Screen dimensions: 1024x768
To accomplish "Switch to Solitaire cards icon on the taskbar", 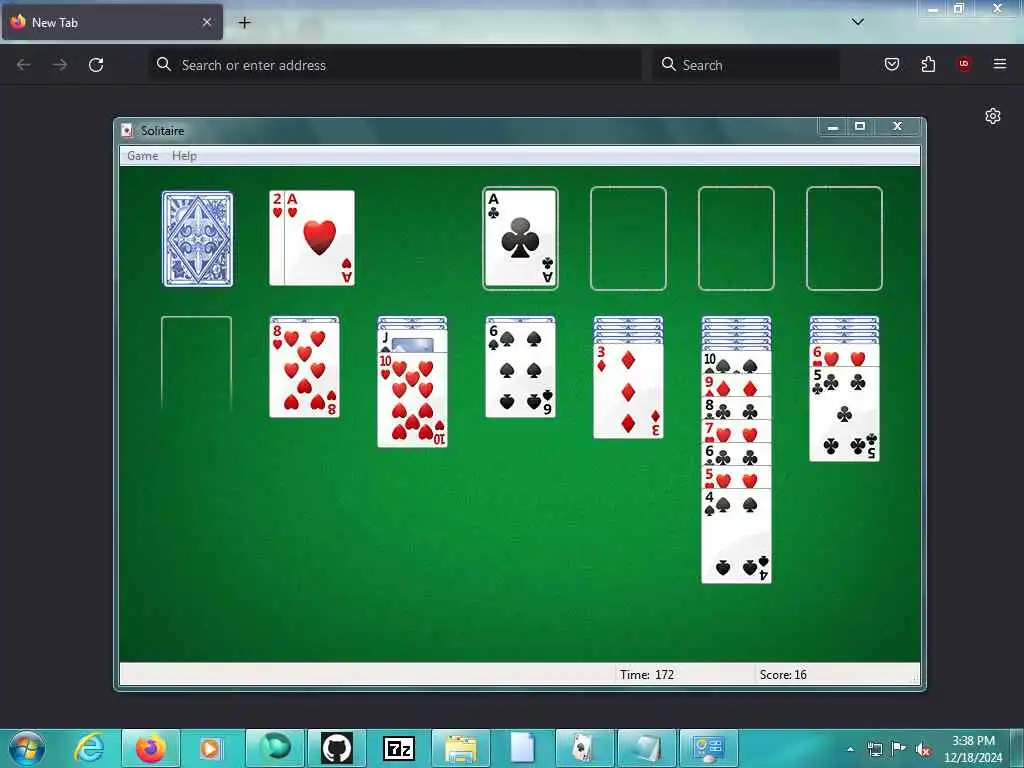I will pos(583,748).
